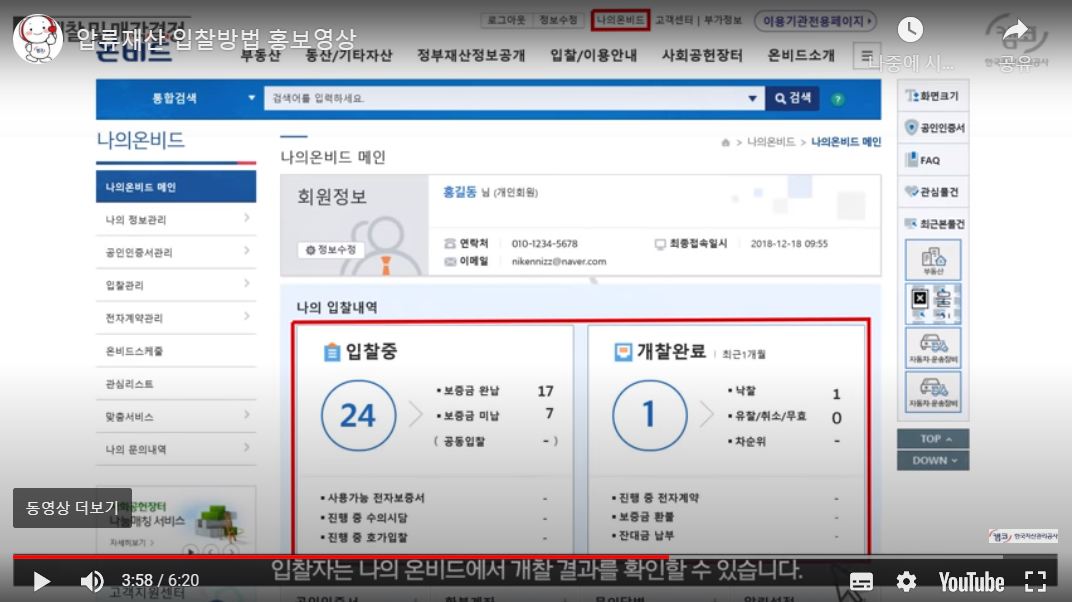The image size is (1072, 602).
Task: Expand 전자계약관리 sidebar item
Action: tap(176, 318)
